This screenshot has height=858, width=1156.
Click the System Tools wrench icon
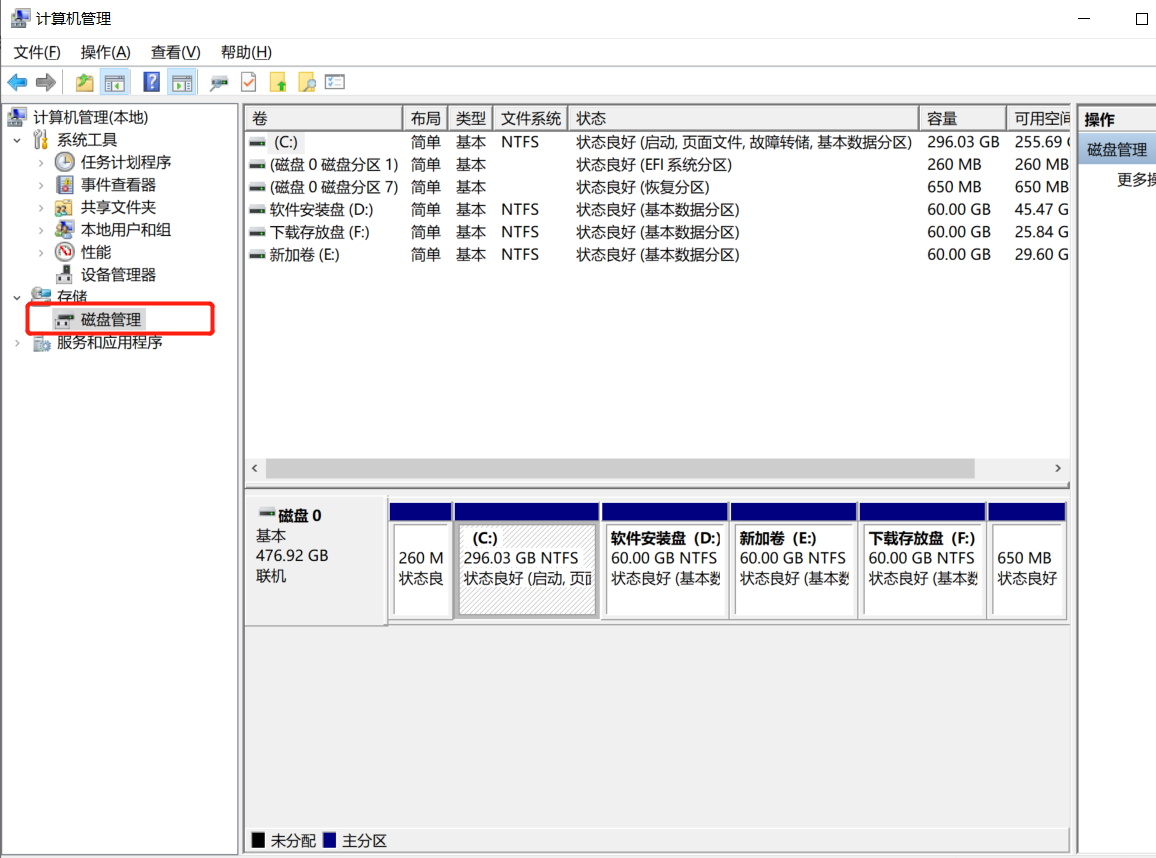tap(41, 139)
